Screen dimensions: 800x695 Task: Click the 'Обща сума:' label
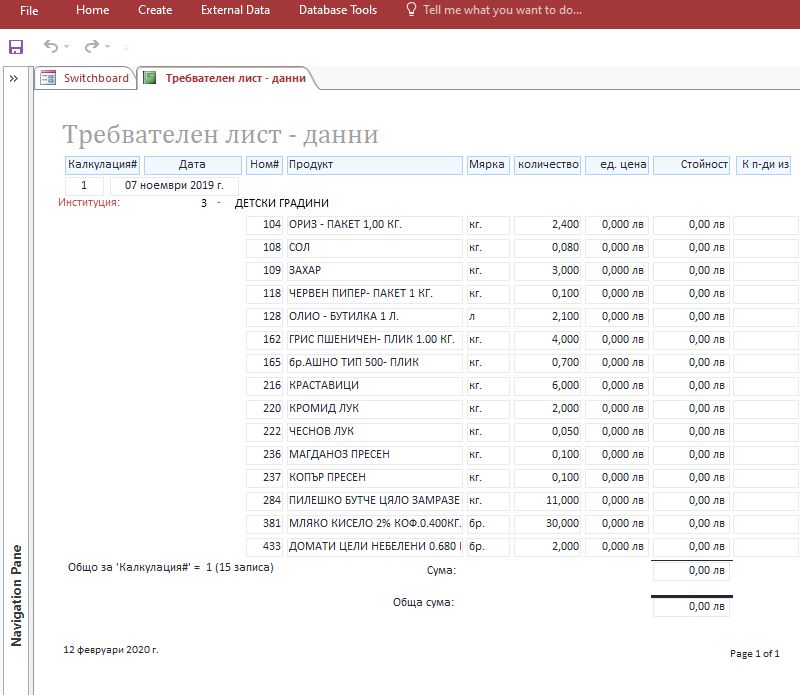[423, 602]
